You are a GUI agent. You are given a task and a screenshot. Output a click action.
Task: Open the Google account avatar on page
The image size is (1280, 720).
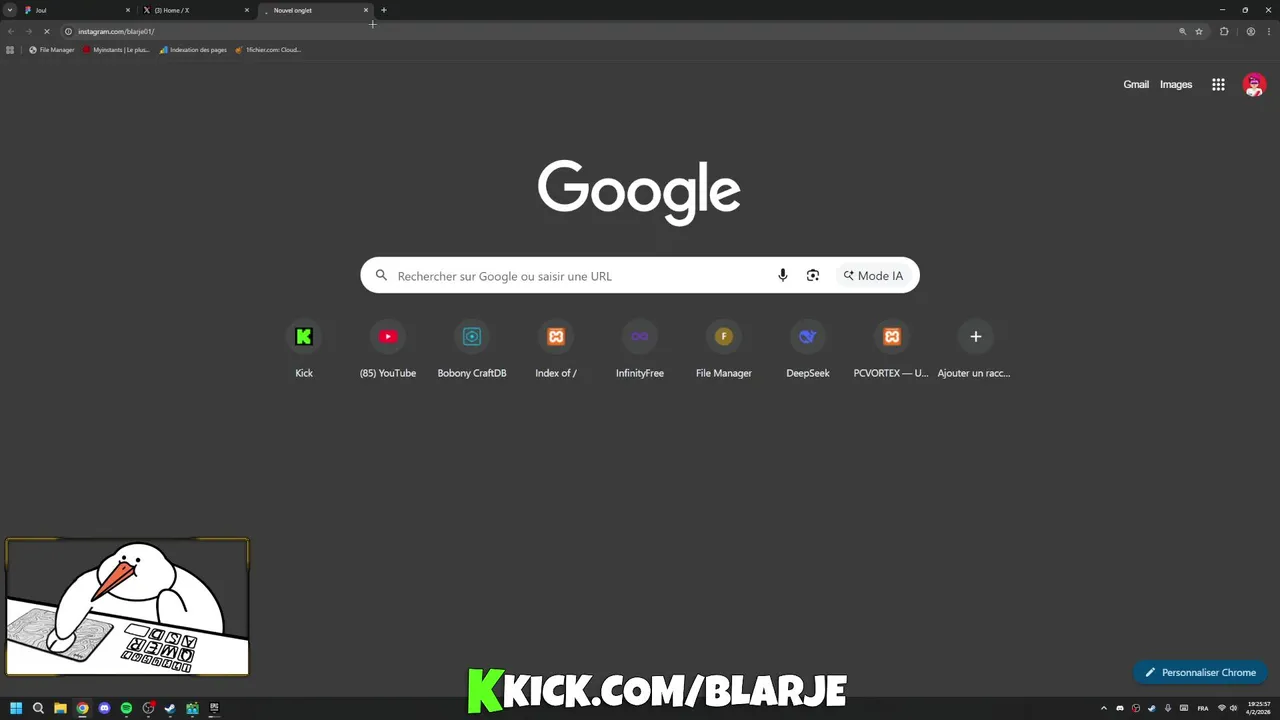[x=1254, y=85]
